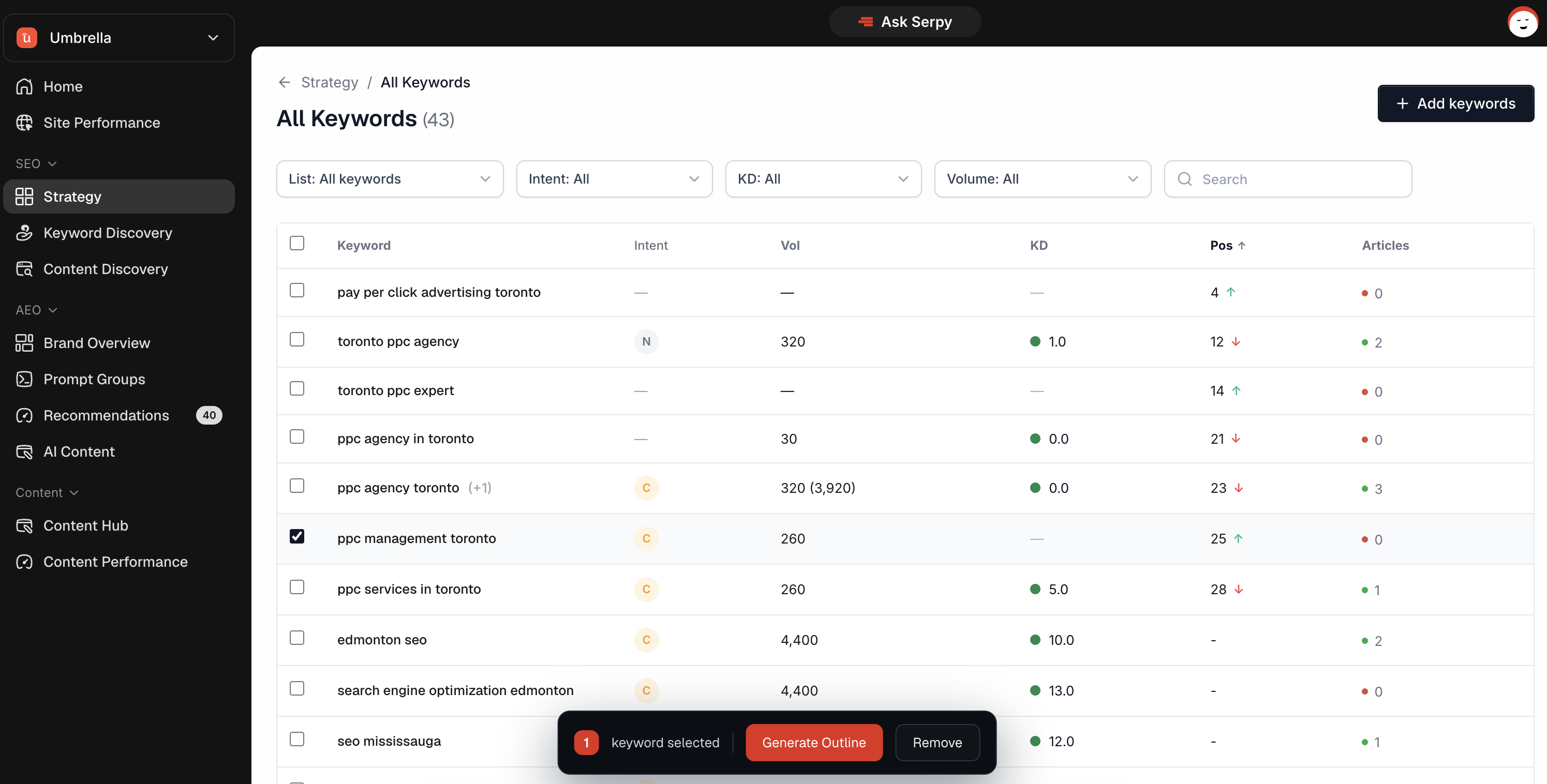
Task: Click the Brand Overview icon
Action: coord(24,343)
